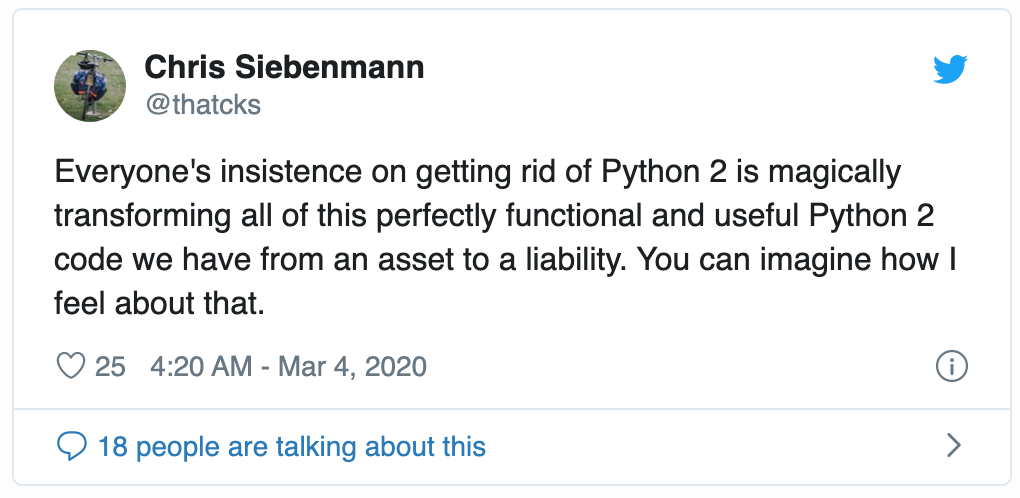Open the 4:20 AM time link

[x=200, y=366]
